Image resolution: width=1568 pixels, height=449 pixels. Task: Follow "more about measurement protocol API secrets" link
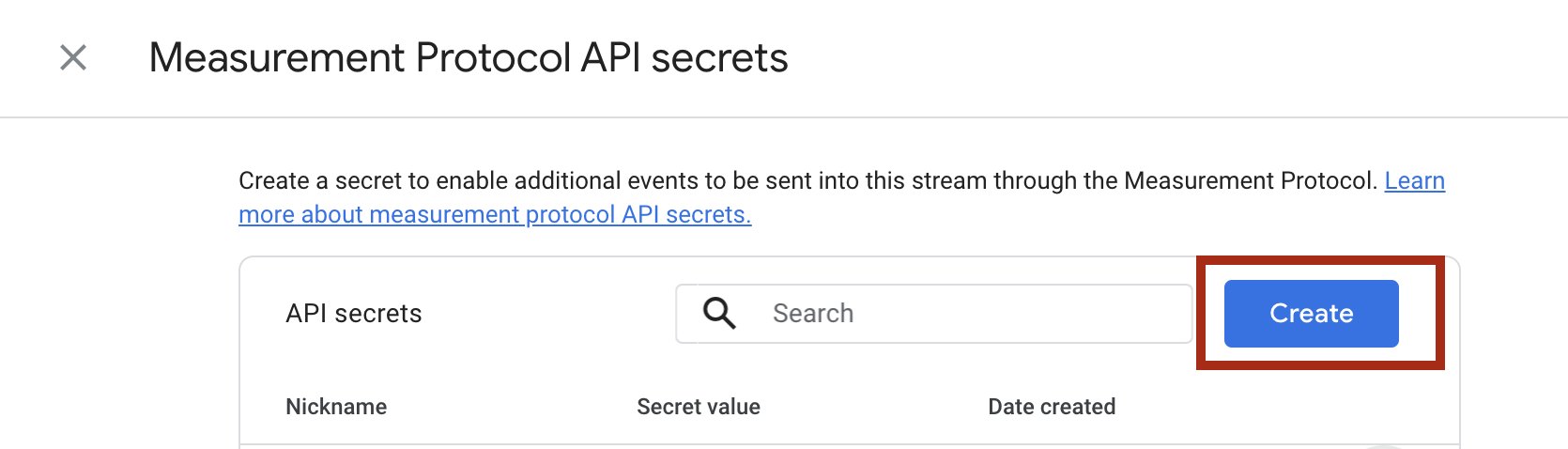point(495,215)
